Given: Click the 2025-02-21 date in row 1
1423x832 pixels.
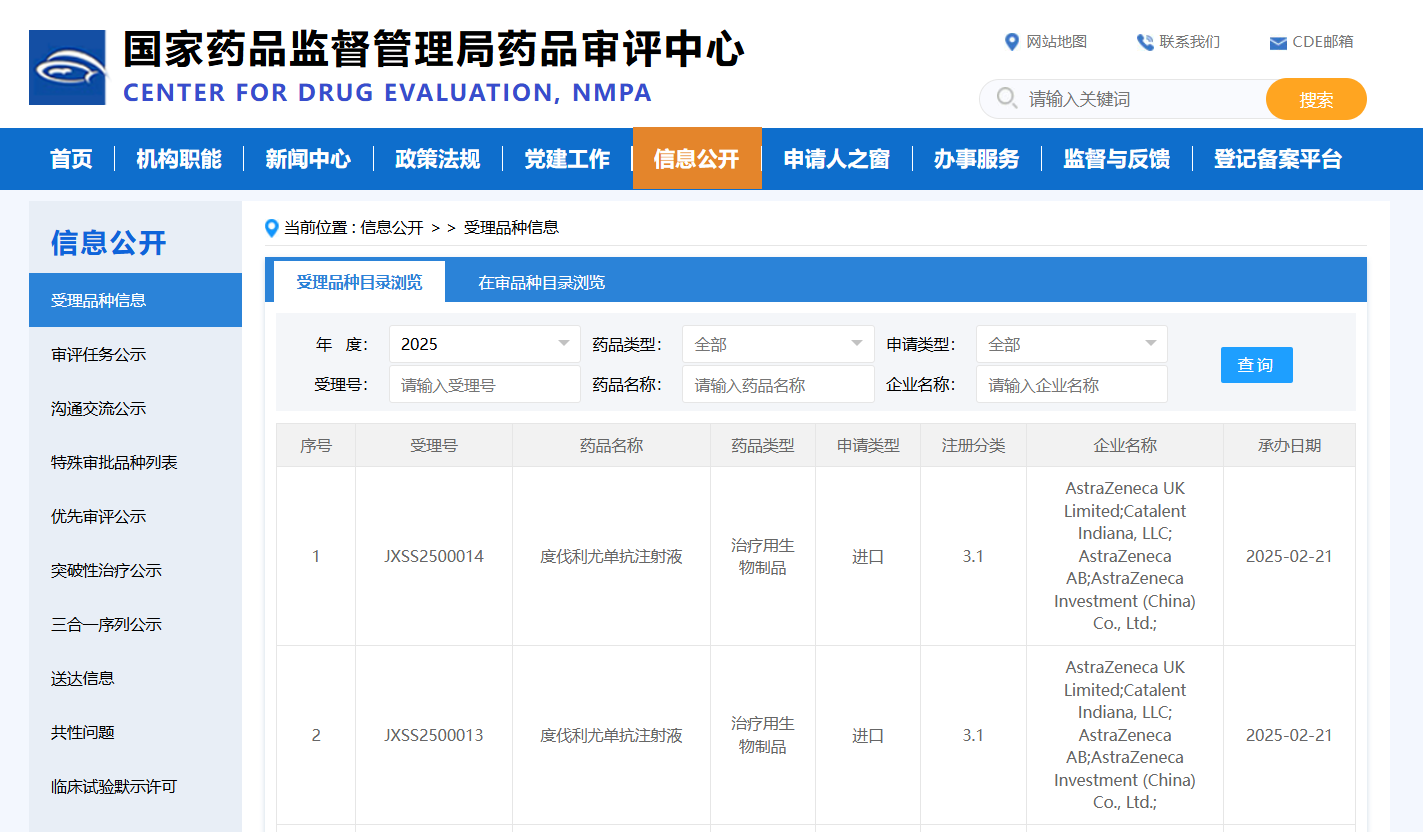Looking at the screenshot, I should coord(1289,556).
